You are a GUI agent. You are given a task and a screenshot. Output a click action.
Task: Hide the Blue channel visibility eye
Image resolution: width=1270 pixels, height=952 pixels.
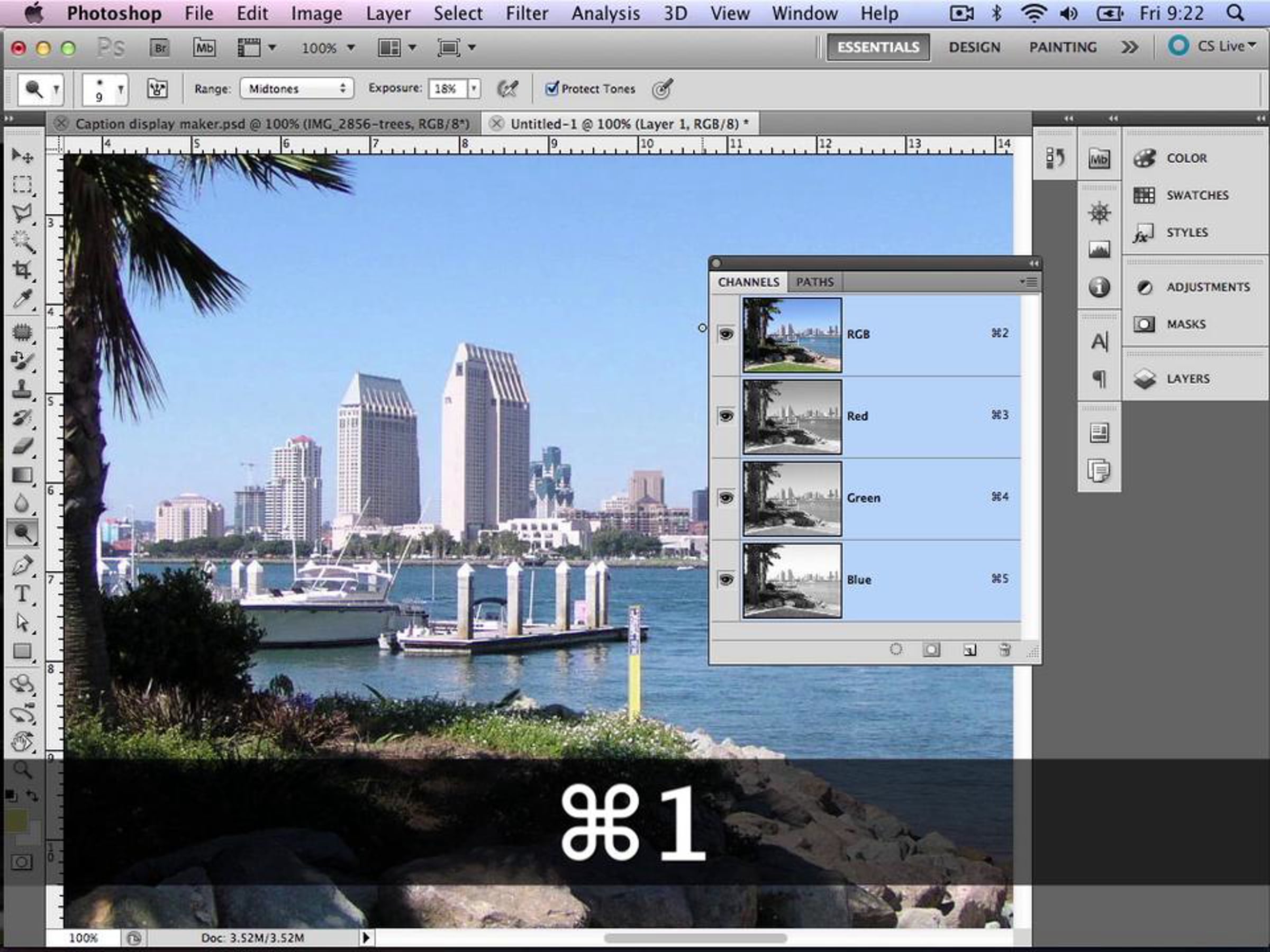click(725, 580)
